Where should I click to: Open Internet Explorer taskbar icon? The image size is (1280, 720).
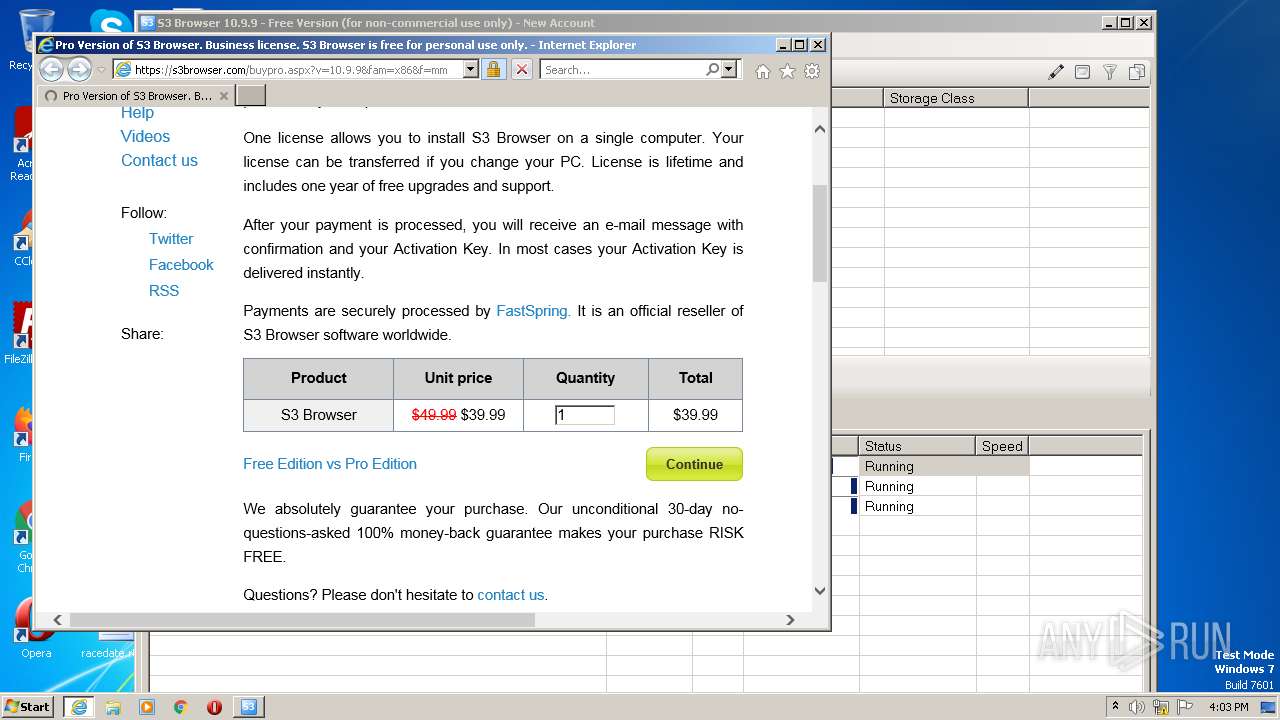(79, 706)
